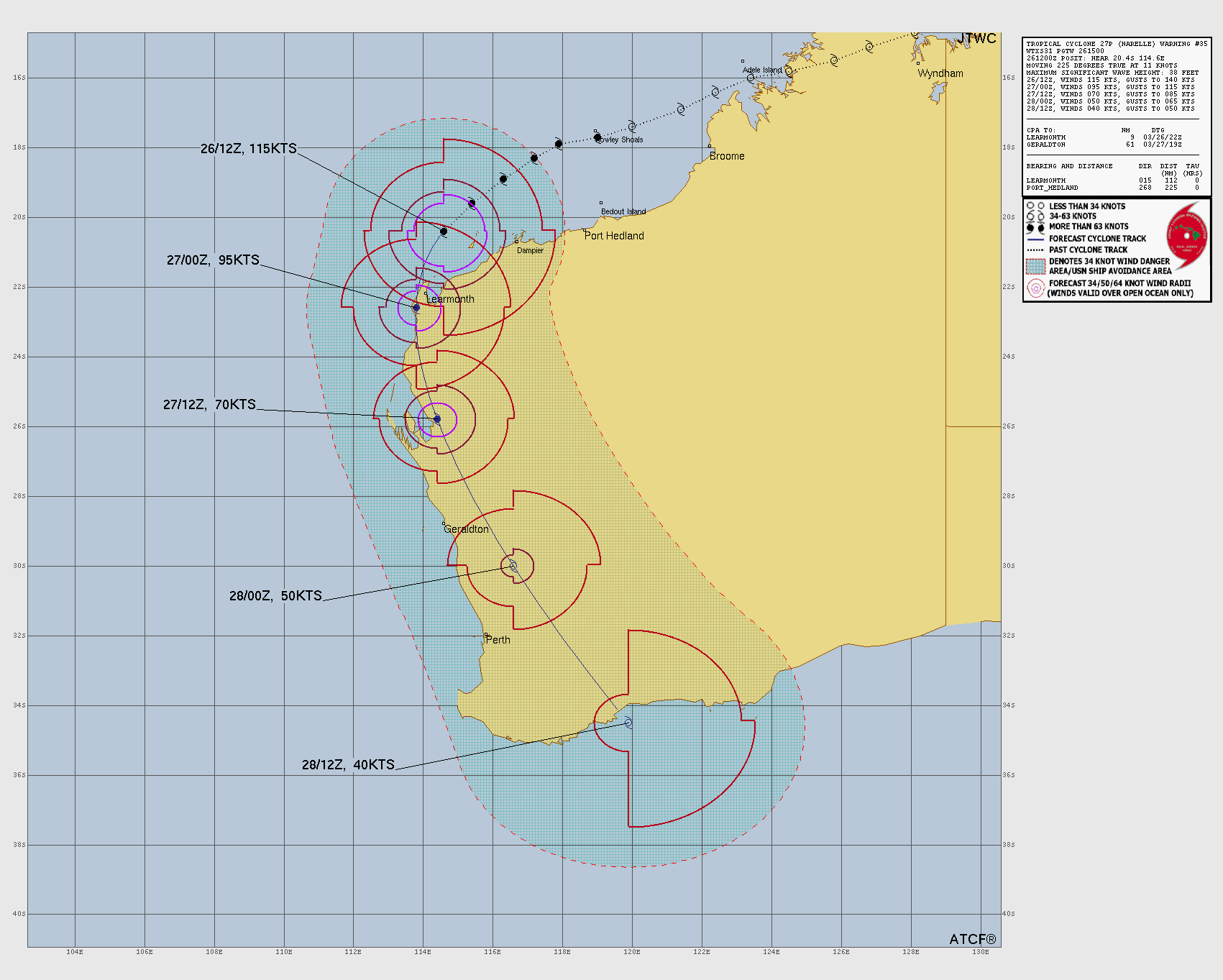Click the Joint Typhoon Warning Center logo
The width and height of the screenshot is (1223, 980).
click(x=1186, y=235)
